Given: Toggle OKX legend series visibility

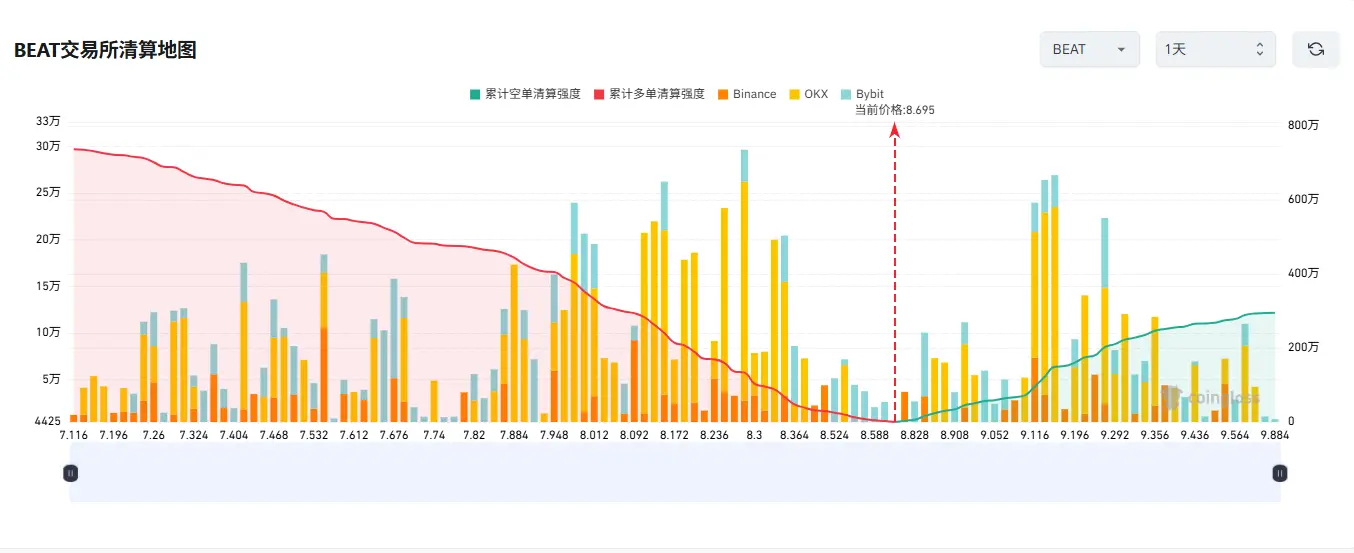Looking at the screenshot, I should coord(808,94).
